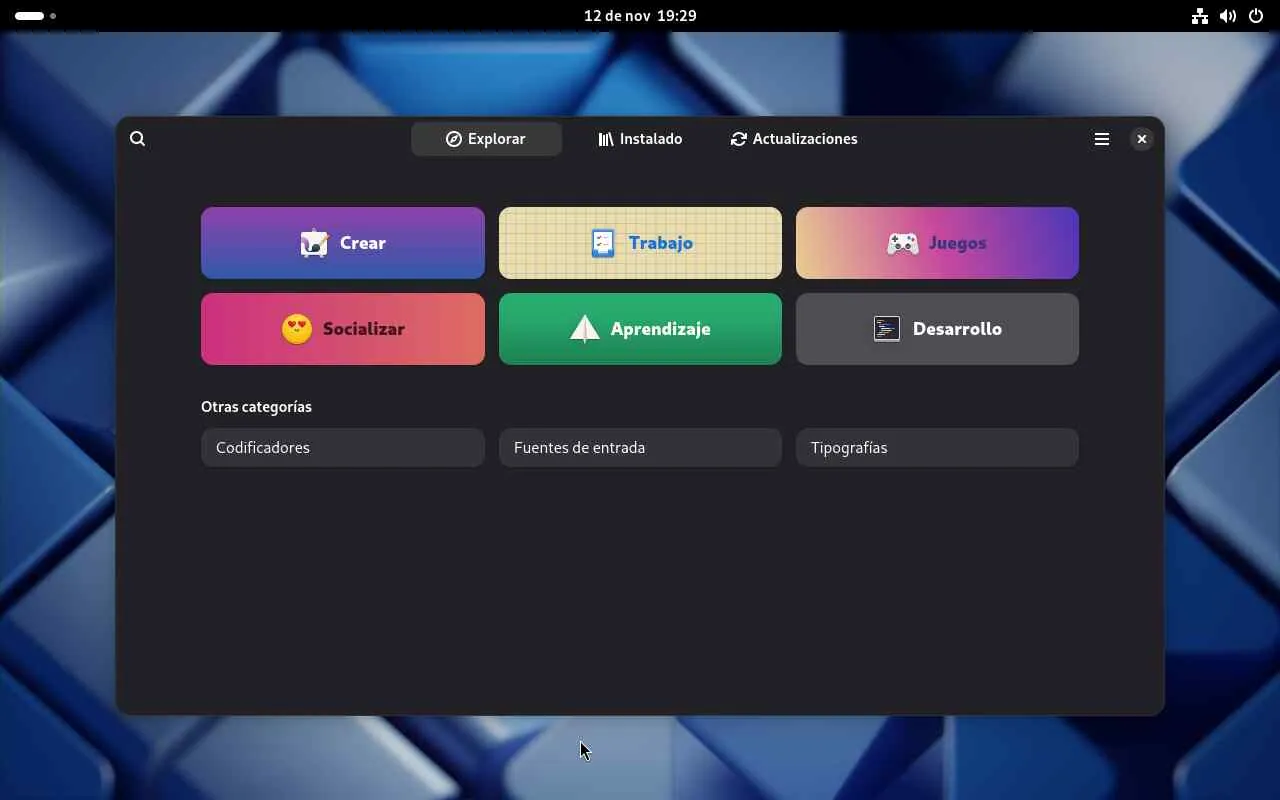
Task: Open the Actualizaciones tab
Action: (794, 139)
